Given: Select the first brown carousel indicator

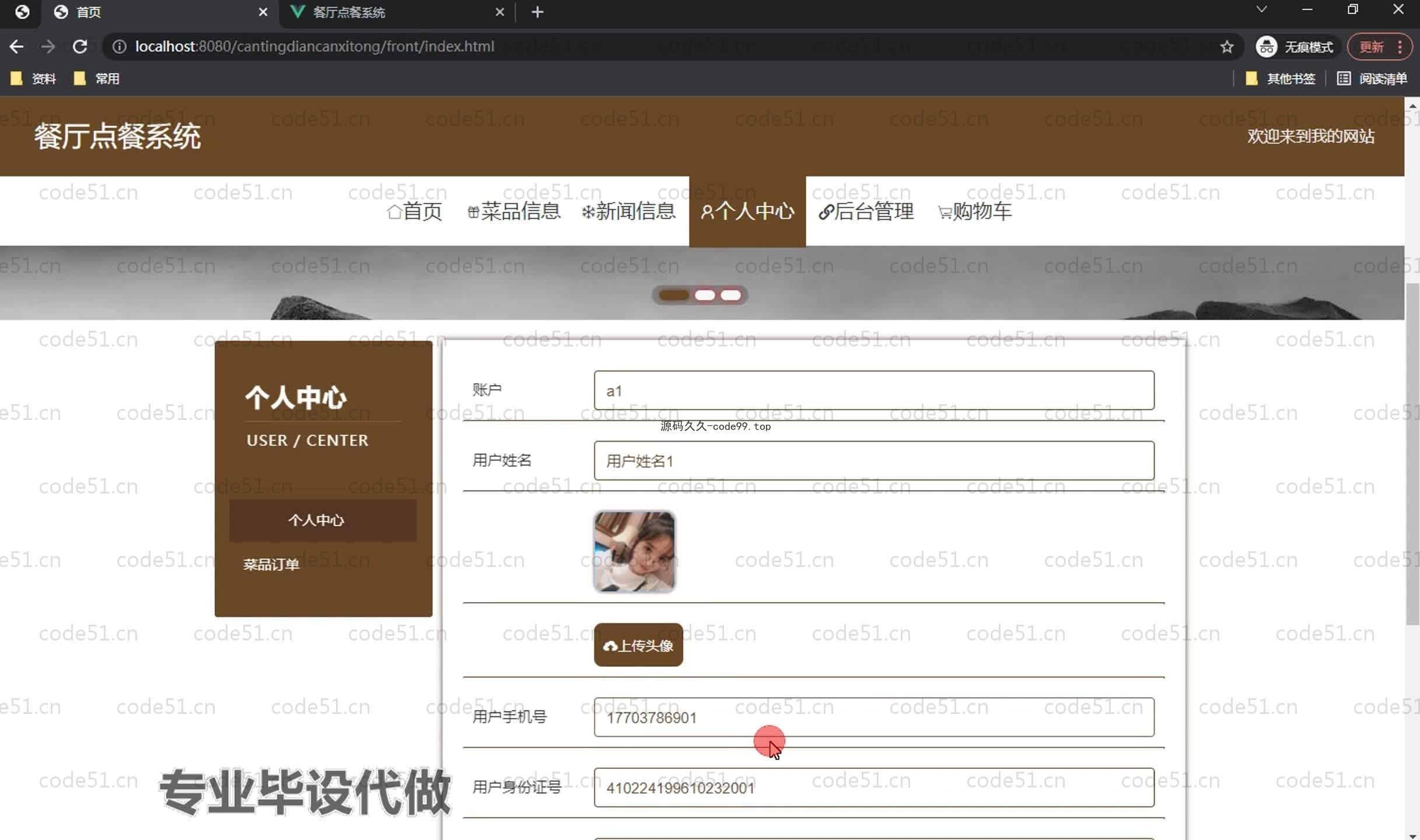Looking at the screenshot, I should (674, 295).
